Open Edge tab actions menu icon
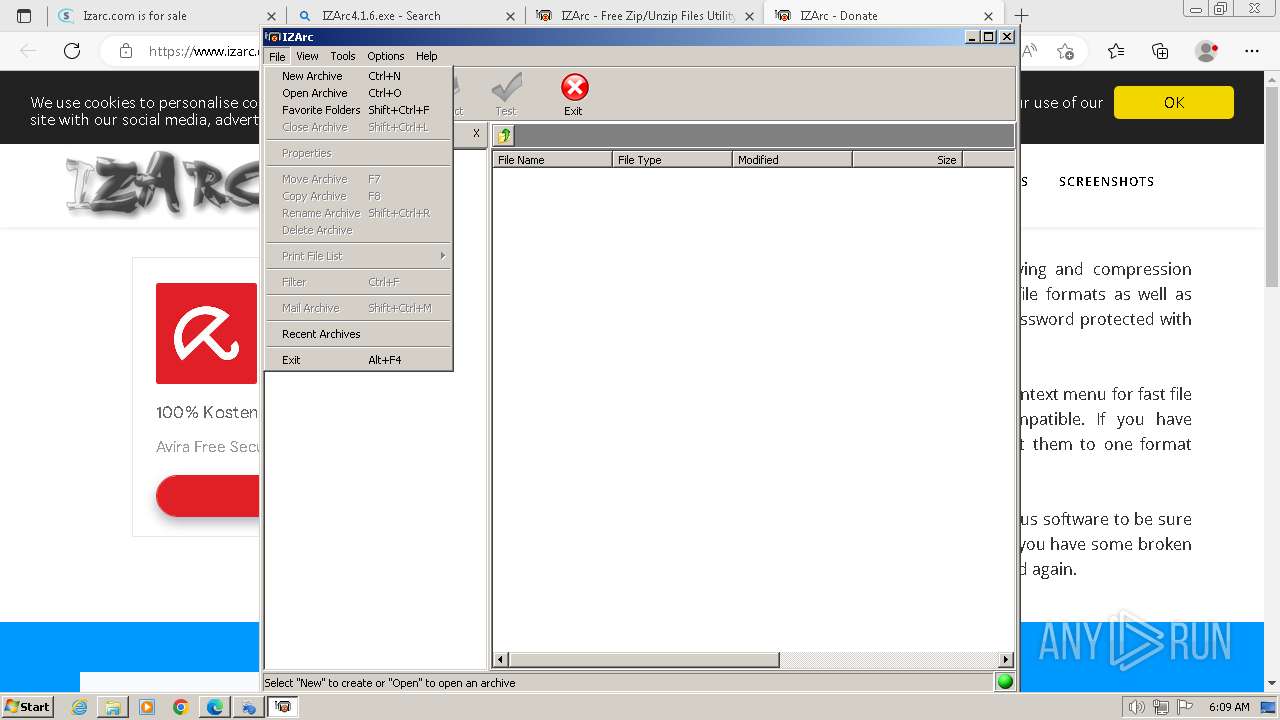 click(x=24, y=16)
